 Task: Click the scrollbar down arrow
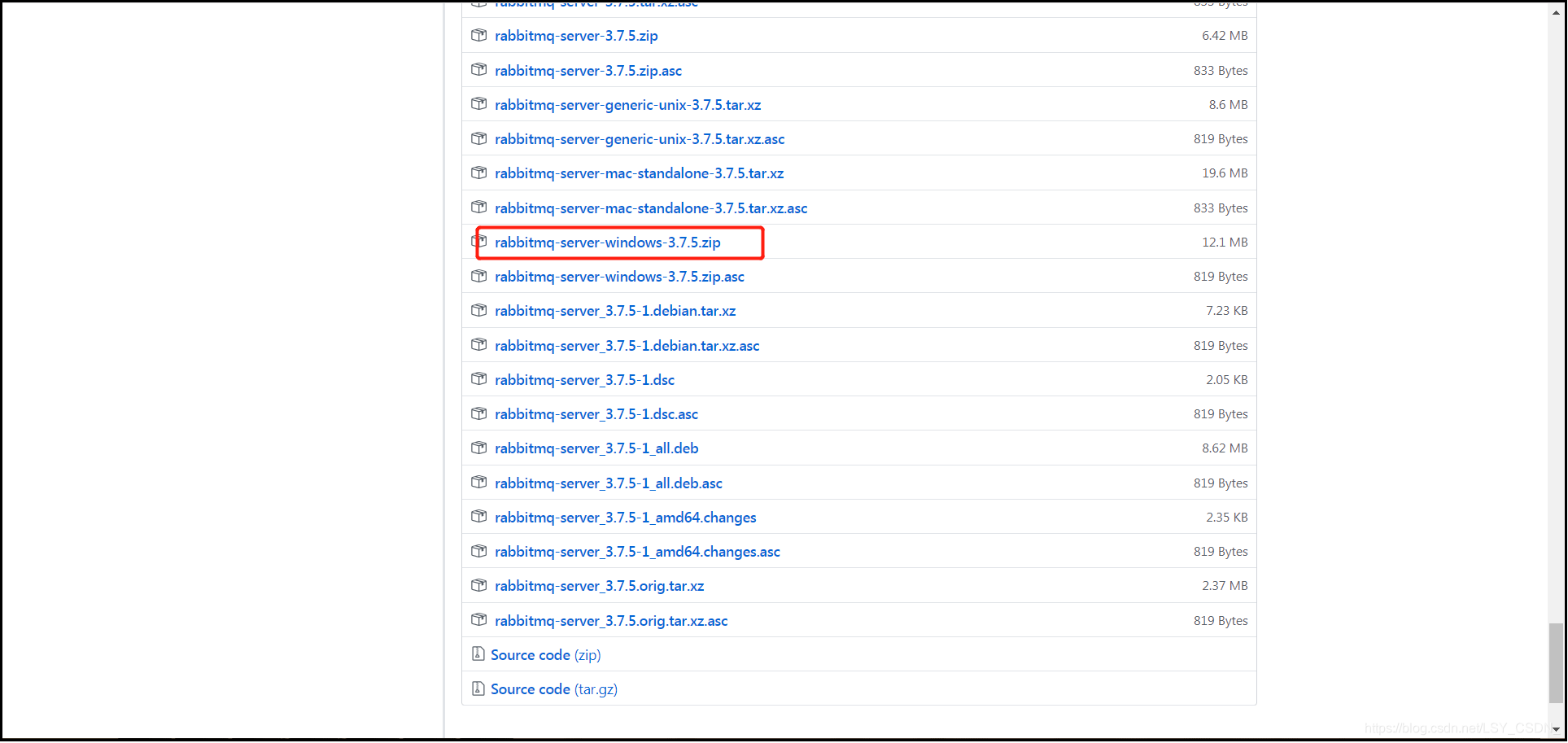[x=1556, y=730]
